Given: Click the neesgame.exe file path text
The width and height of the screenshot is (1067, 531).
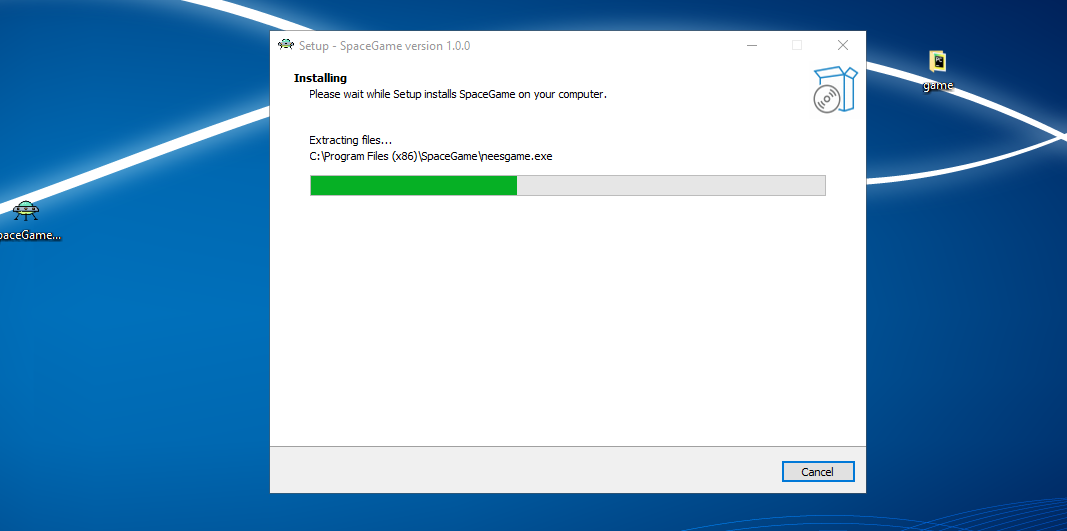Looking at the screenshot, I should click(x=430, y=156).
